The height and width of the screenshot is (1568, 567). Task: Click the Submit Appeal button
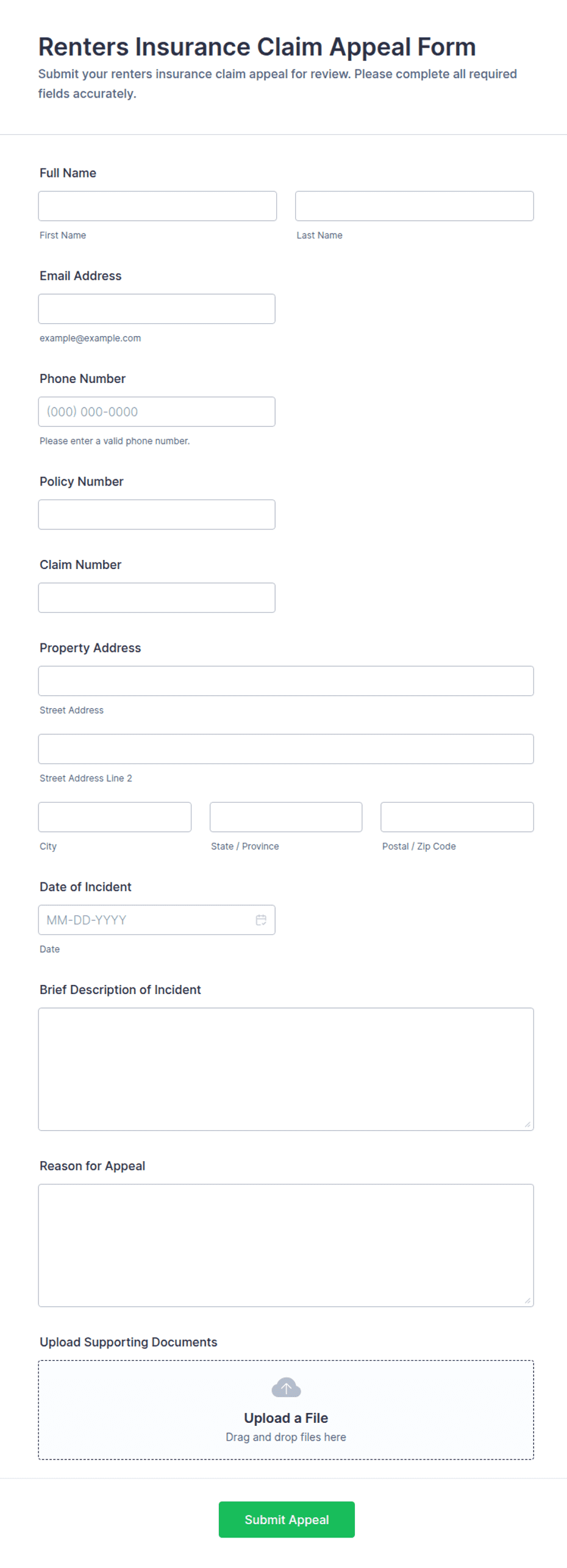pos(287,1519)
